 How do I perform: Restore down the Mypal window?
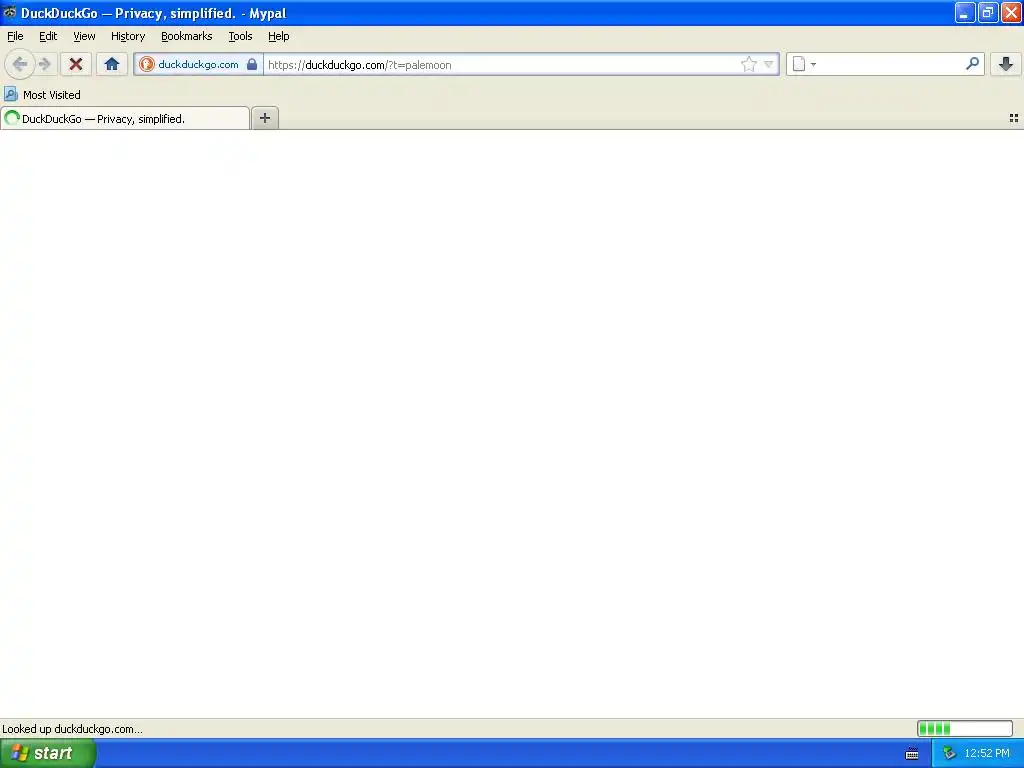988,12
